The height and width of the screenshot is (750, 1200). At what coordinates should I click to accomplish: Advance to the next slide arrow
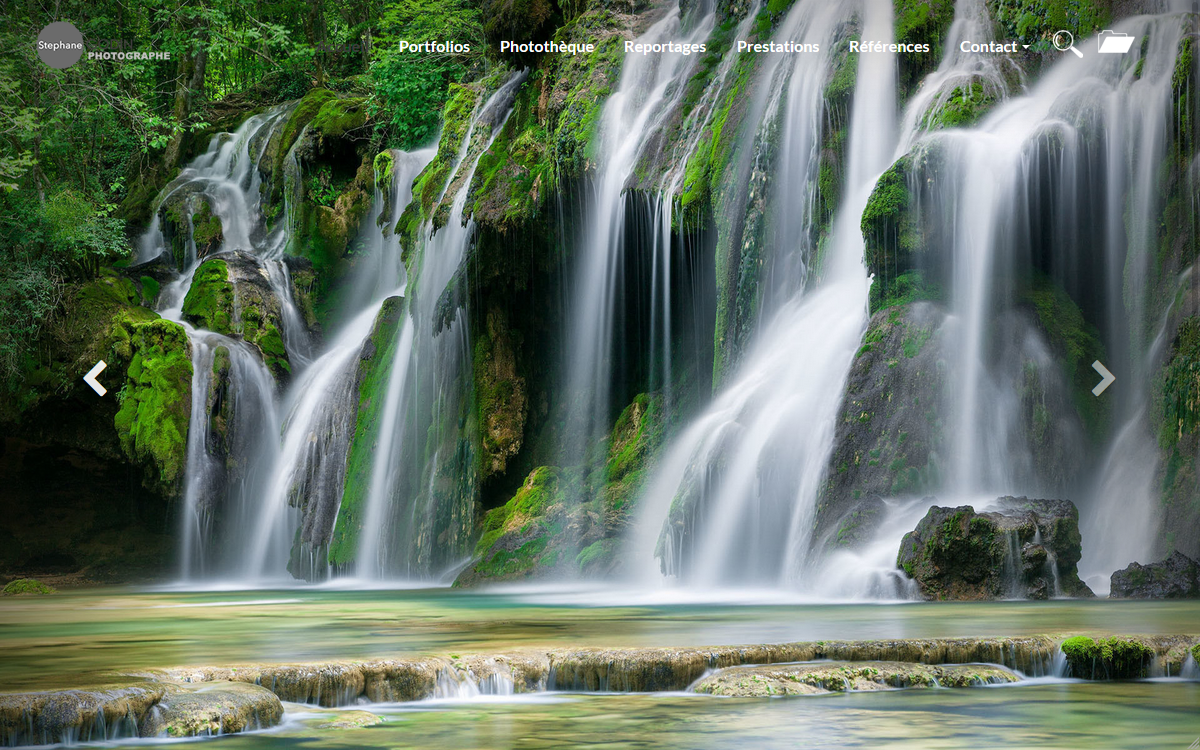tap(1103, 378)
